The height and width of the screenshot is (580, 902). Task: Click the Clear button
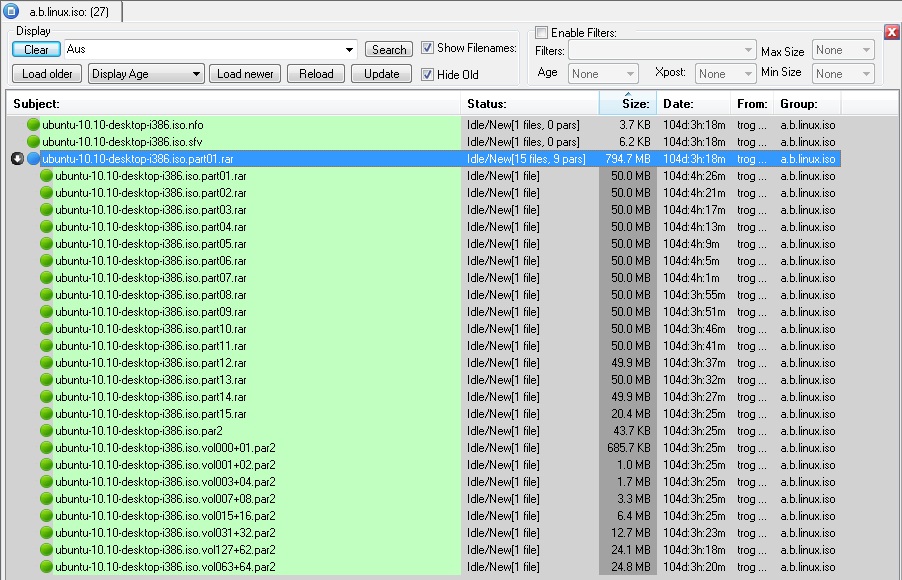[36, 49]
